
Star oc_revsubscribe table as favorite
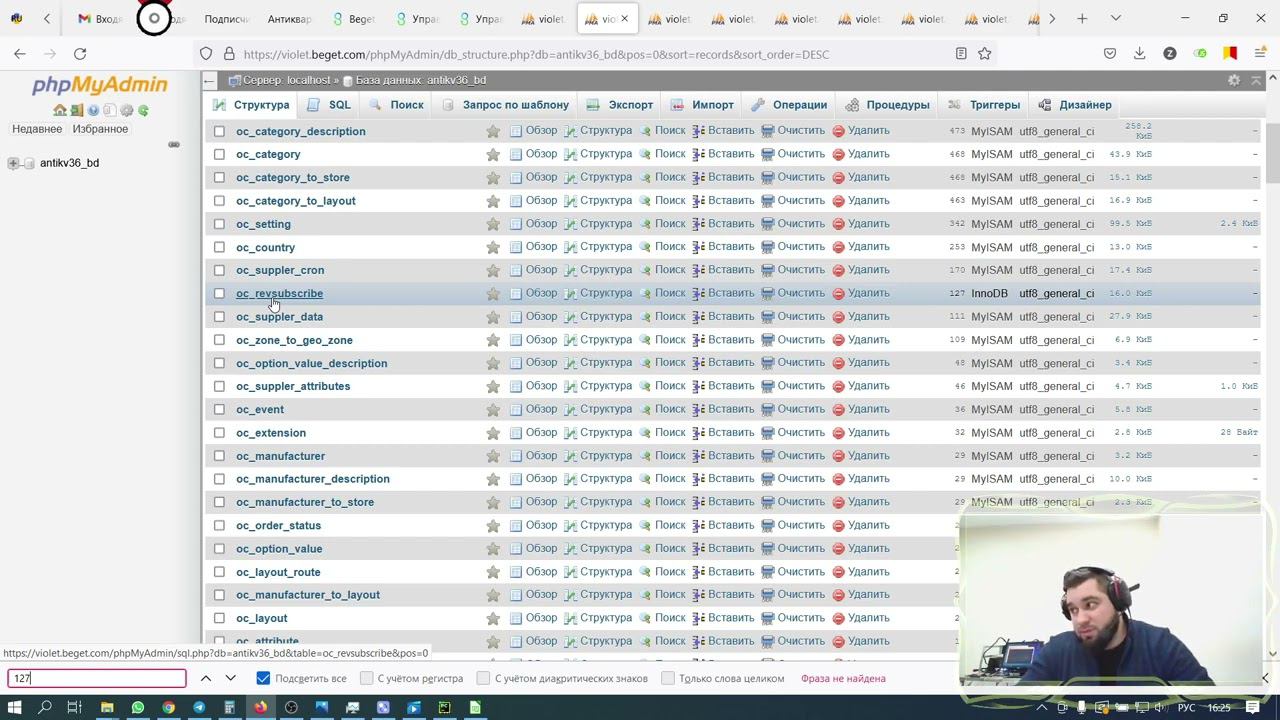pos(493,293)
